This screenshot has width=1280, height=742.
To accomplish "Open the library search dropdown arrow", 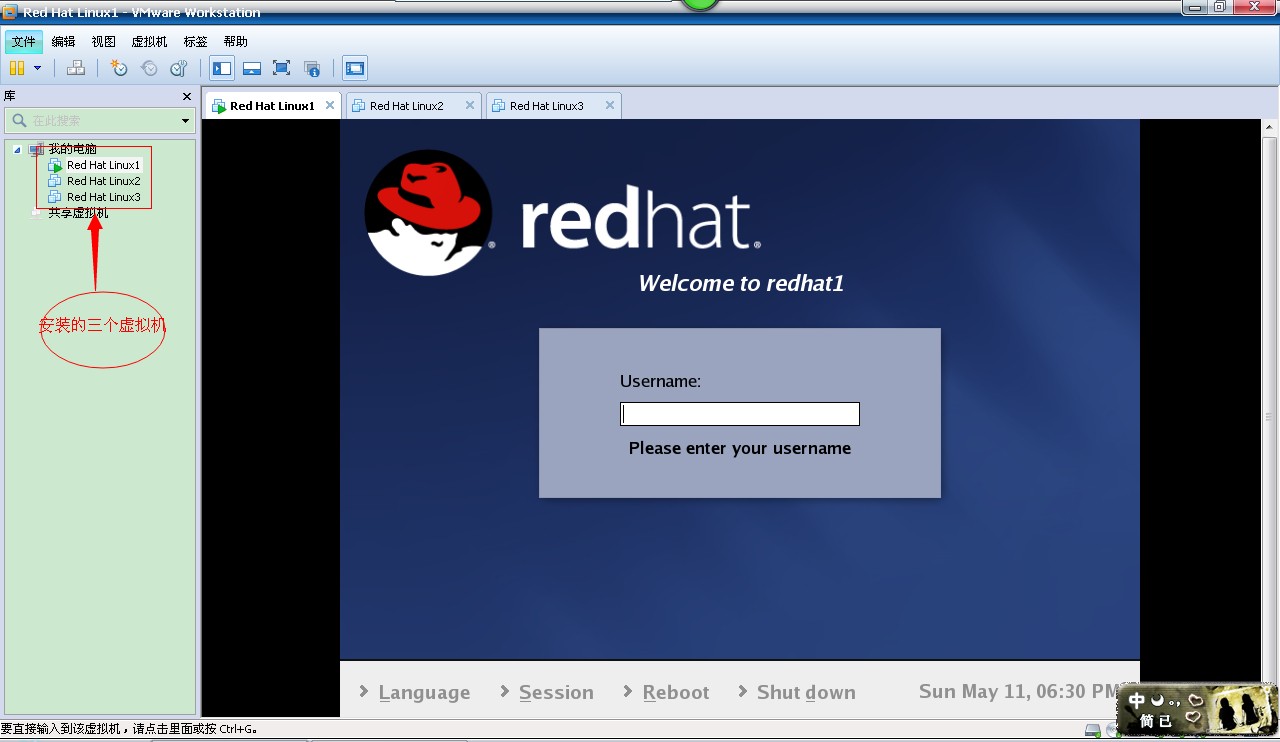I will pos(186,121).
